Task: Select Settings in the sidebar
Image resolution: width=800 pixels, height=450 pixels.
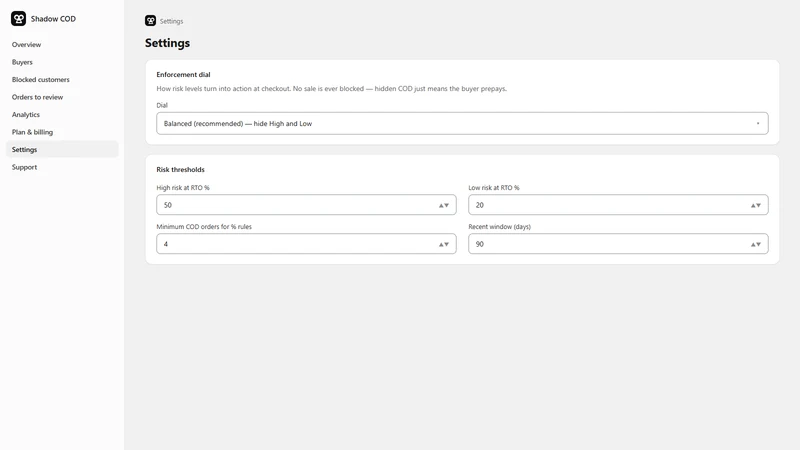Action: click(x=62, y=149)
